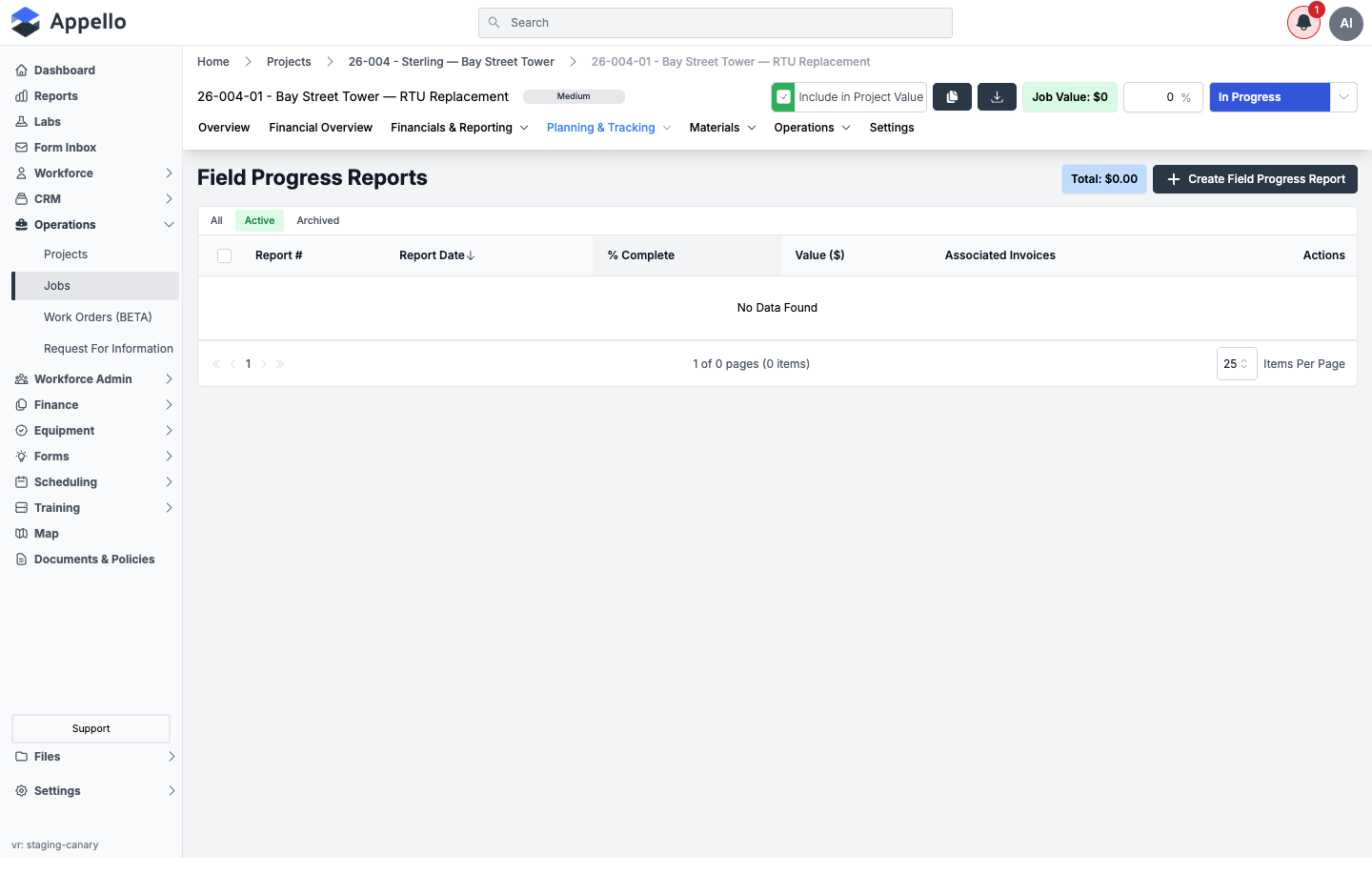Click Create Field Progress Report button
The width and height of the screenshot is (1372, 875).
[x=1255, y=179]
